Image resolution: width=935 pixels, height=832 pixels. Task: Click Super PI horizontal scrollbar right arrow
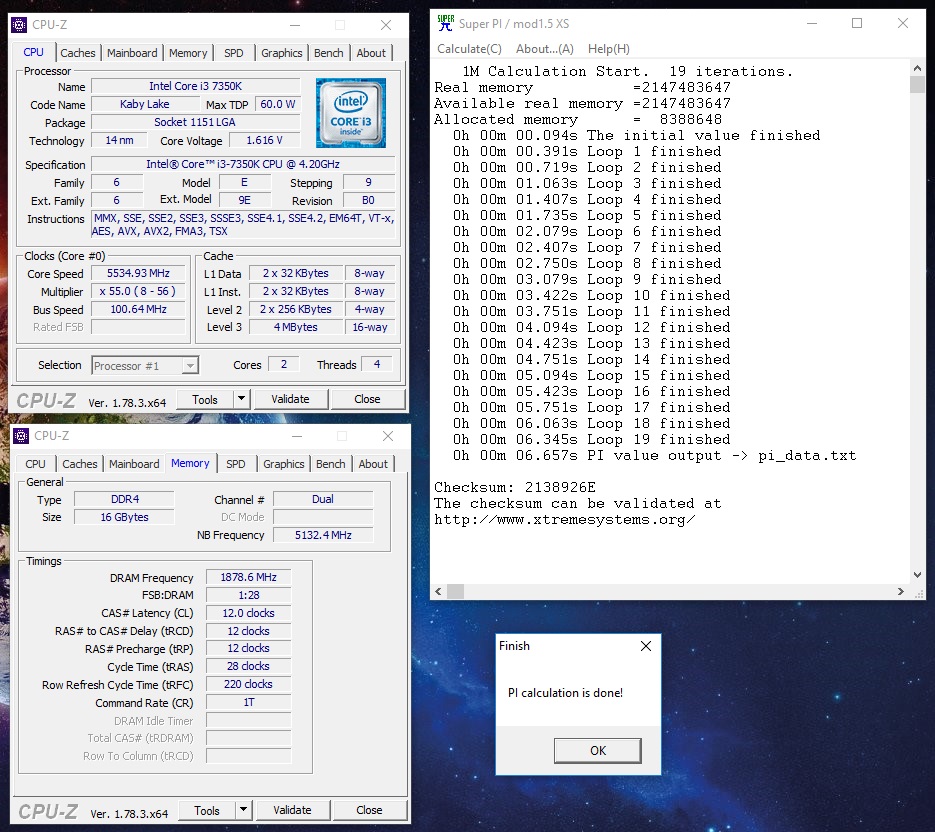click(x=900, y=592)
